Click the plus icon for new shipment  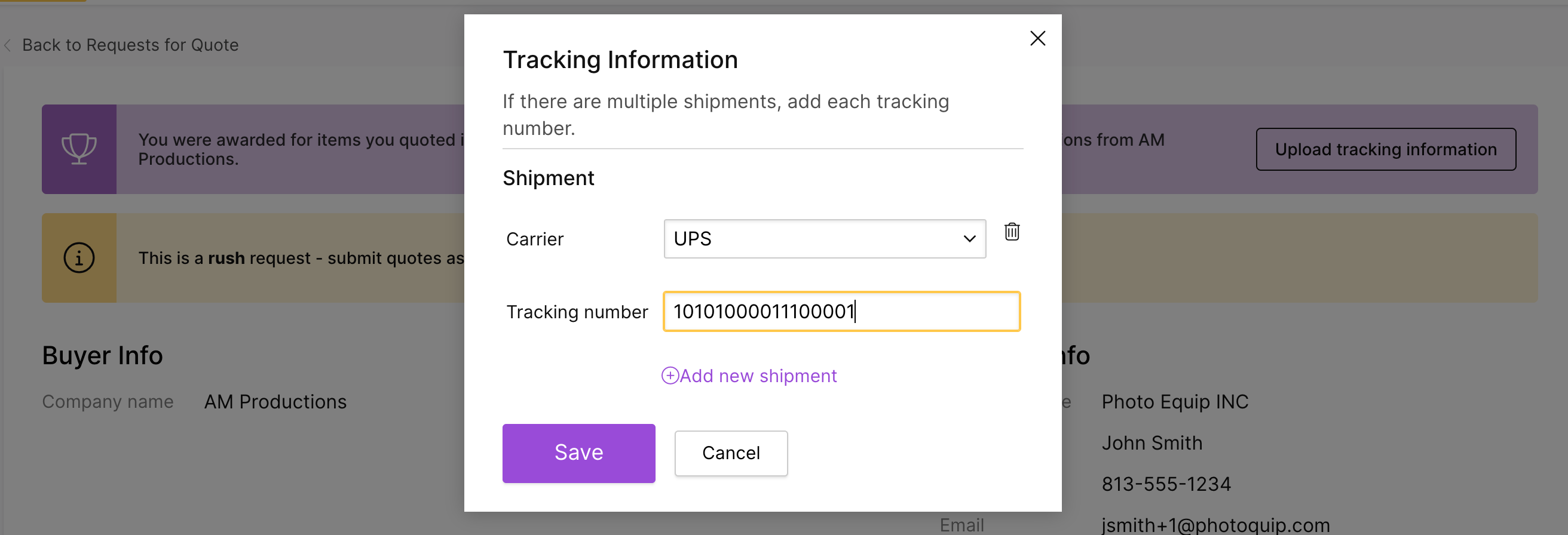(669, 376)
